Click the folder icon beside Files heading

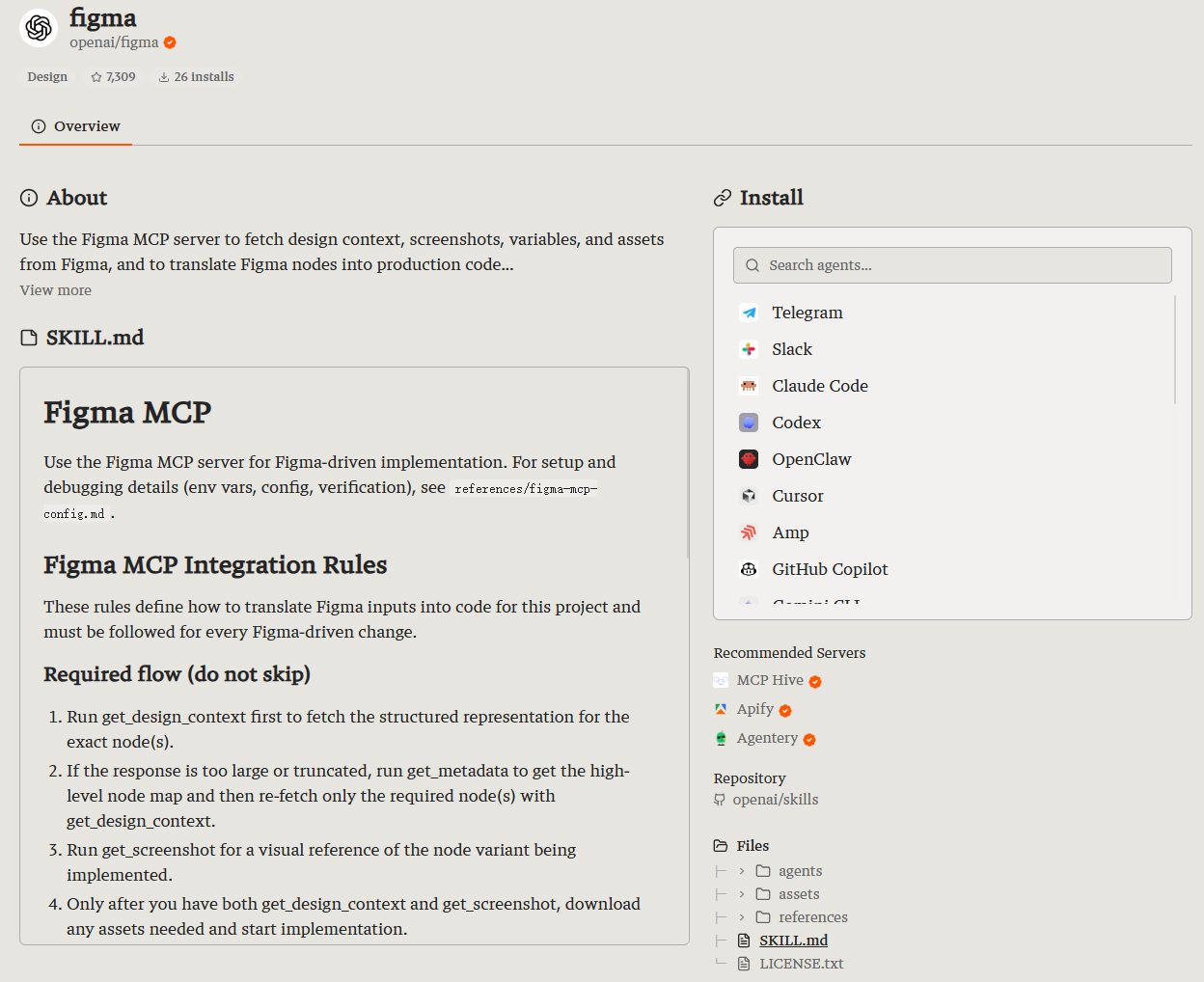(x=721, y=846)
